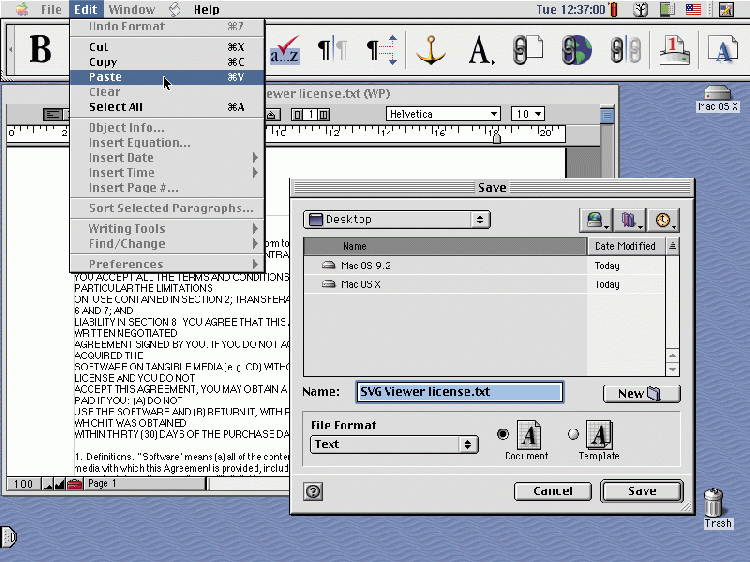Click the file list scroll down arrow
Image resolution: width=750 pixels, height=562 pixels.
[x=673, y=369]
